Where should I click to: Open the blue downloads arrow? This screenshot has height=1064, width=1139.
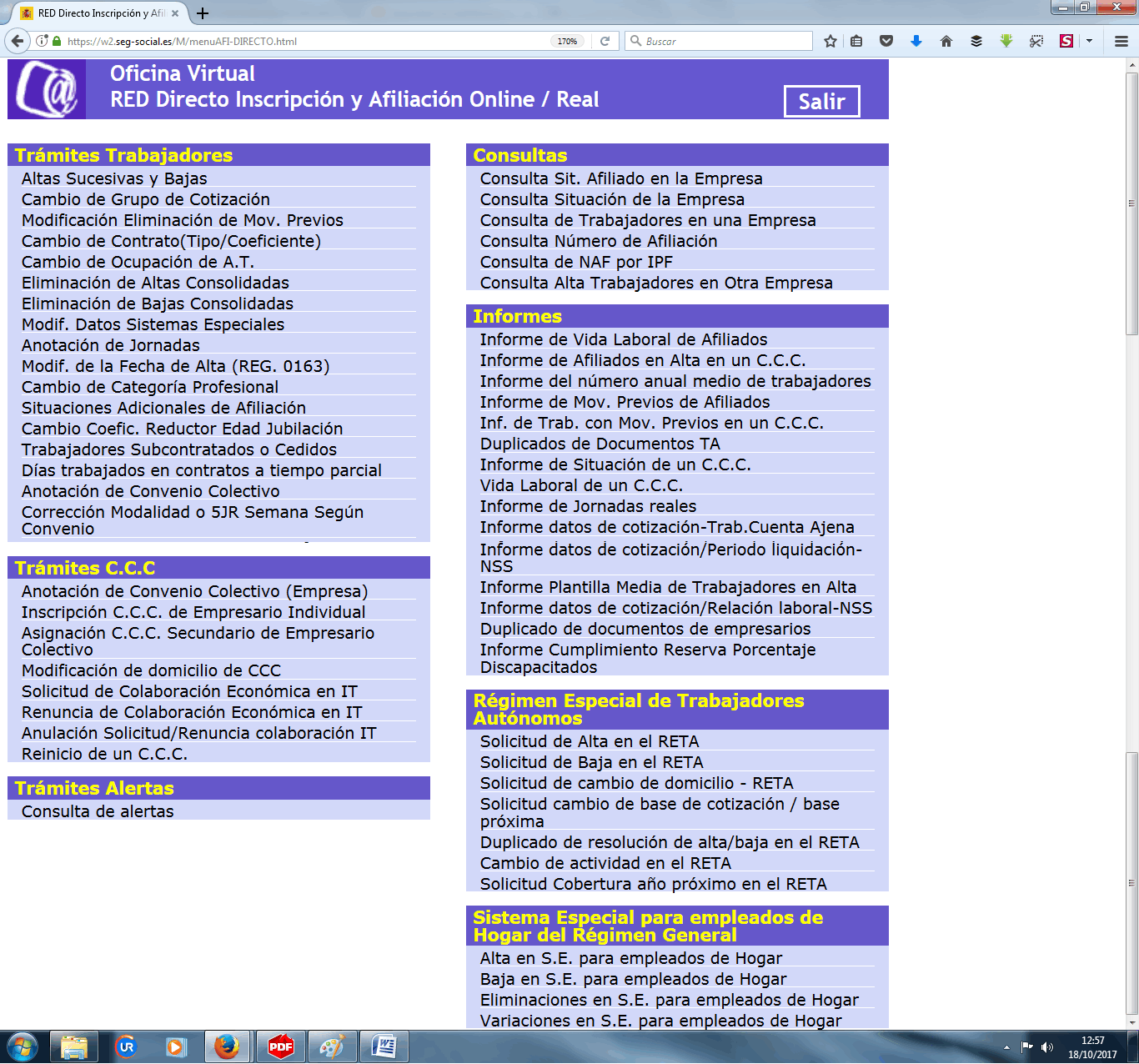pyautogui.click(x=916, y=41)
